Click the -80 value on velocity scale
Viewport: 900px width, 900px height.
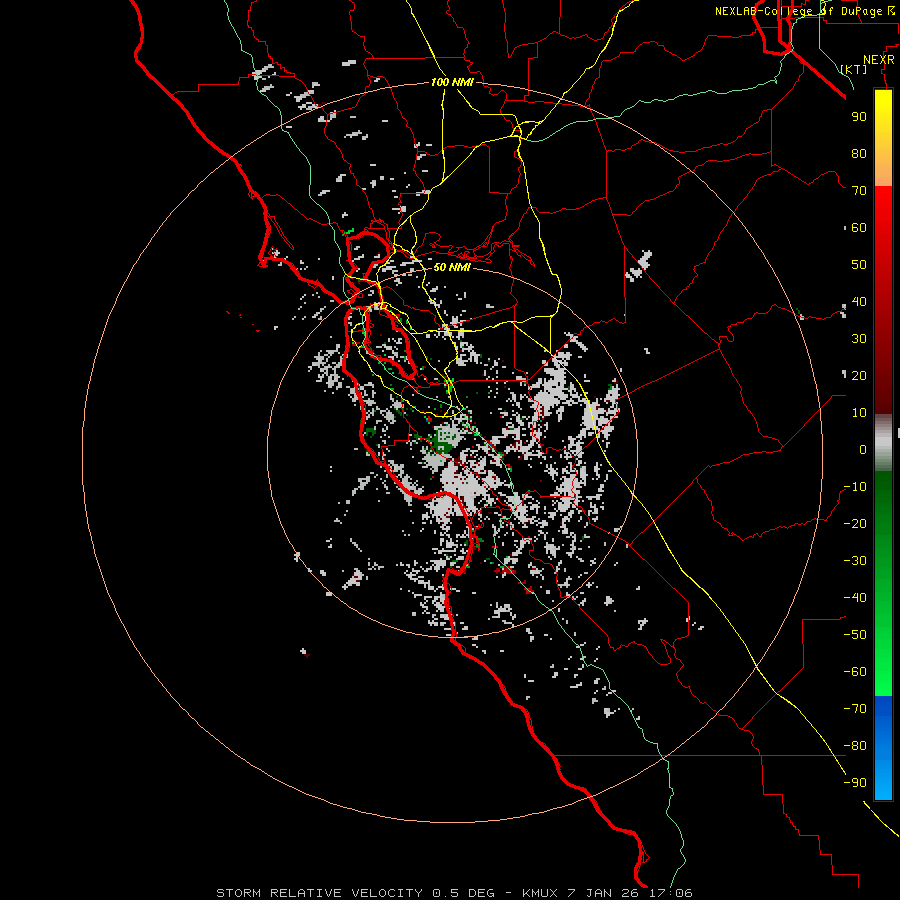click(855, 746)
